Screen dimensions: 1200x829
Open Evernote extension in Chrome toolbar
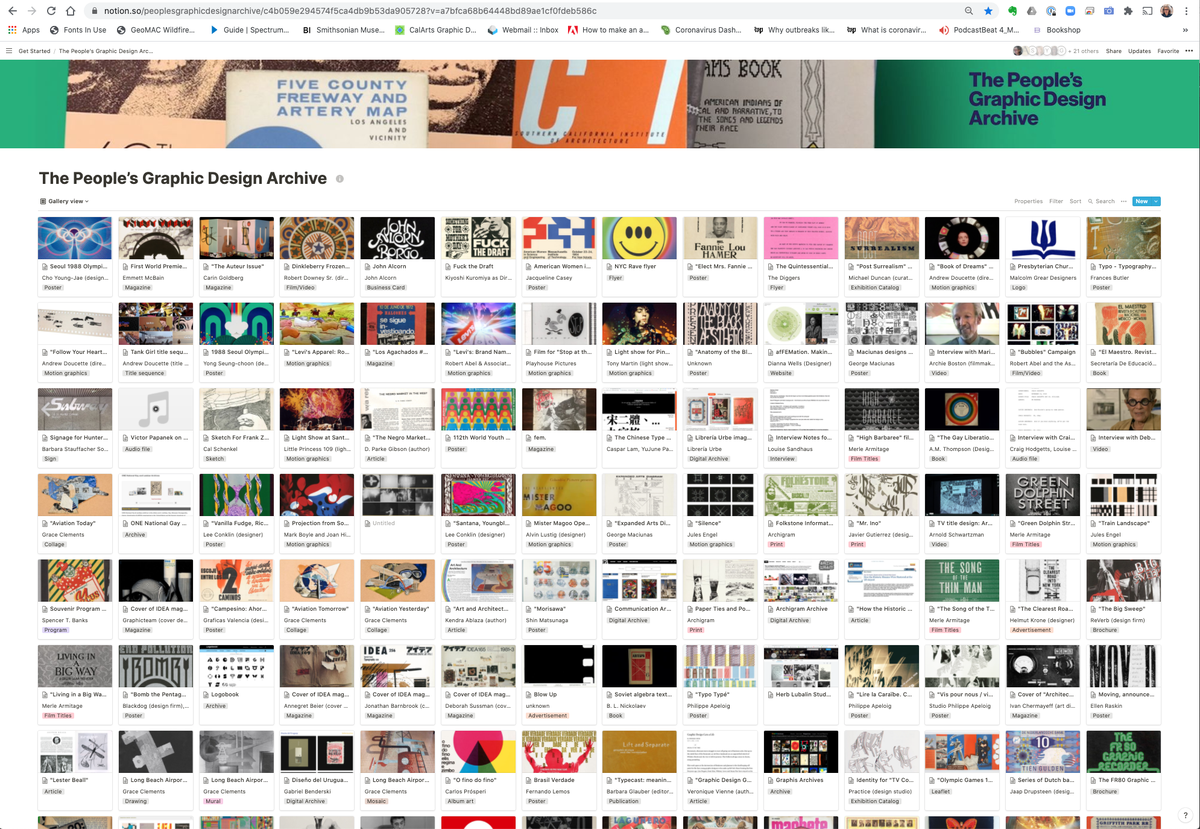pyautogui.click(x=1012, y=10)
